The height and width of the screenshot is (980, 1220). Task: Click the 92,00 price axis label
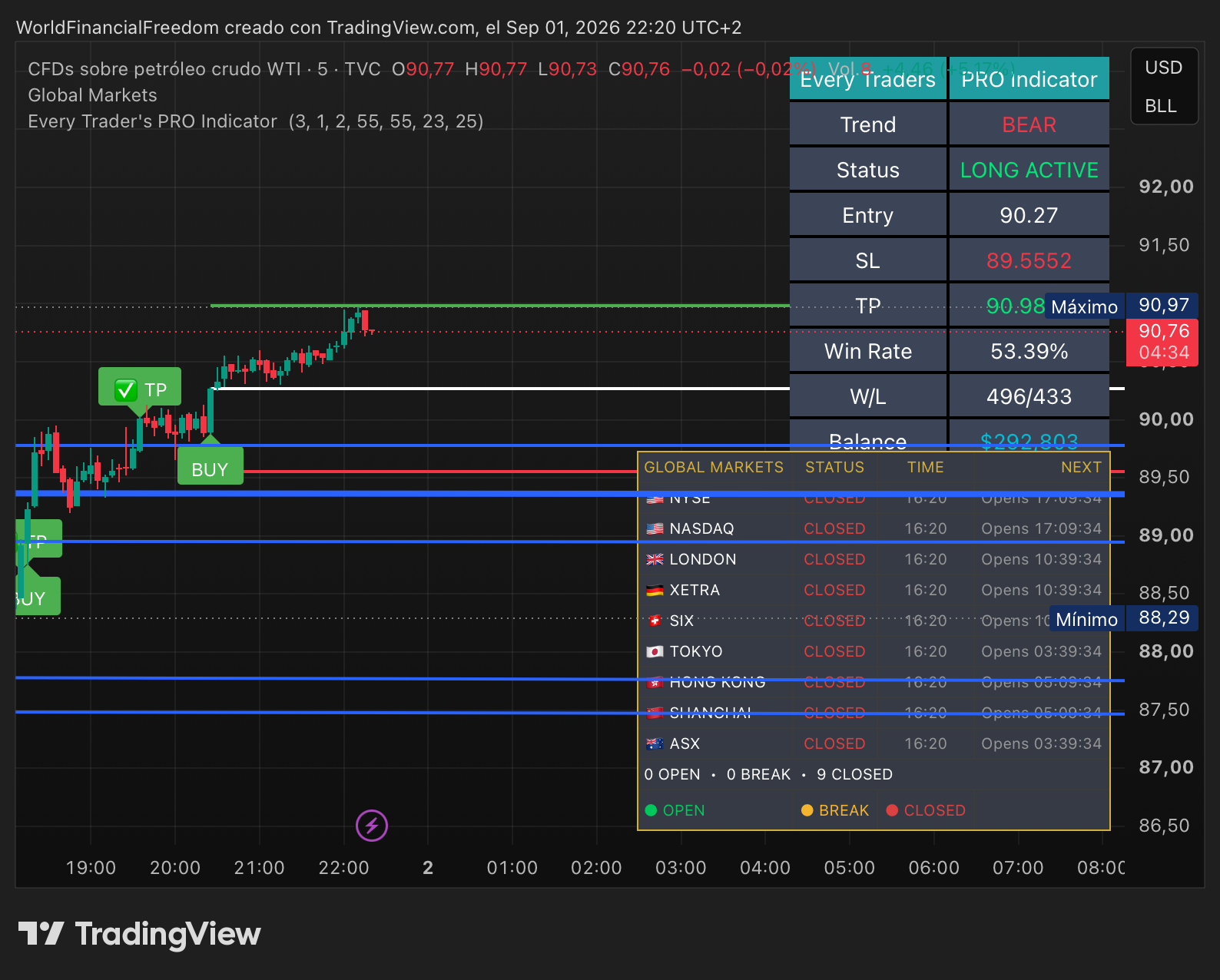(1165, 187)
